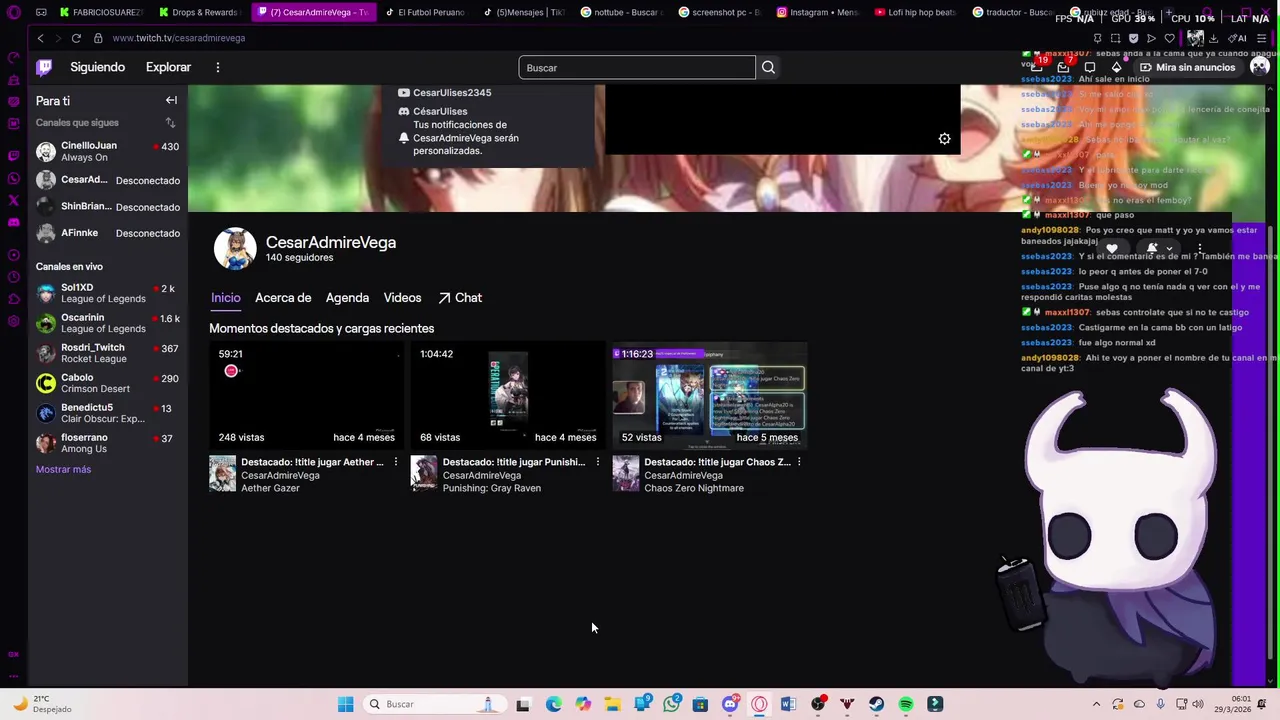Collapse the Para ti sidebar

[x=171, y=100]
